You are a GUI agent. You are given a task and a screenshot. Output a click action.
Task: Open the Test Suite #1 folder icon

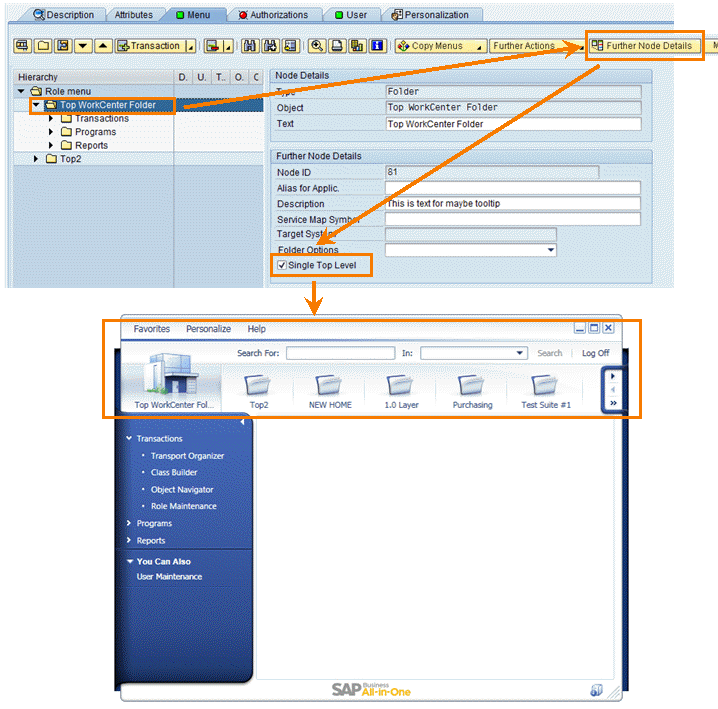(545, 386)
